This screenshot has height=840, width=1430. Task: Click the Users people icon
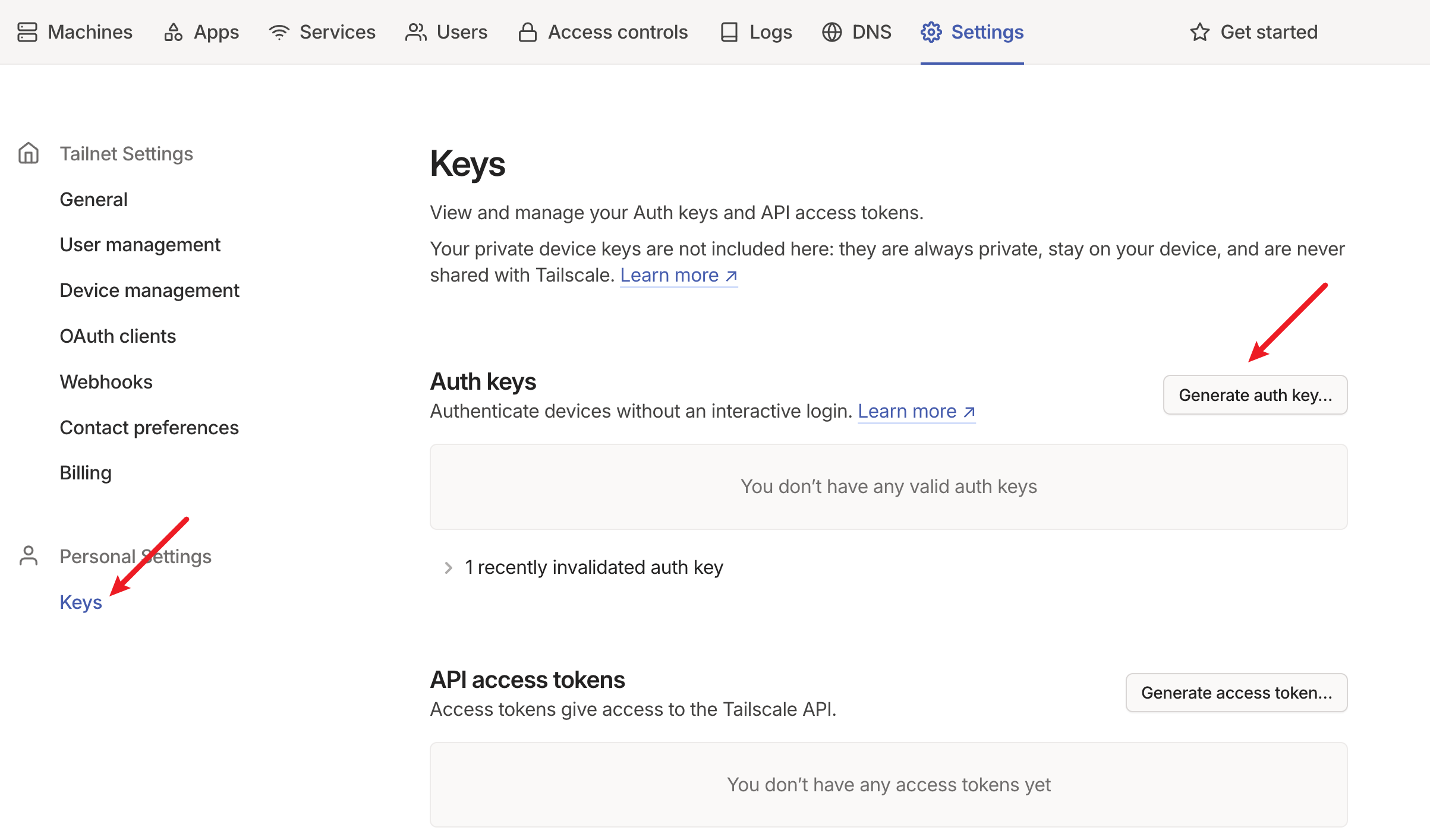click(415, 32)
